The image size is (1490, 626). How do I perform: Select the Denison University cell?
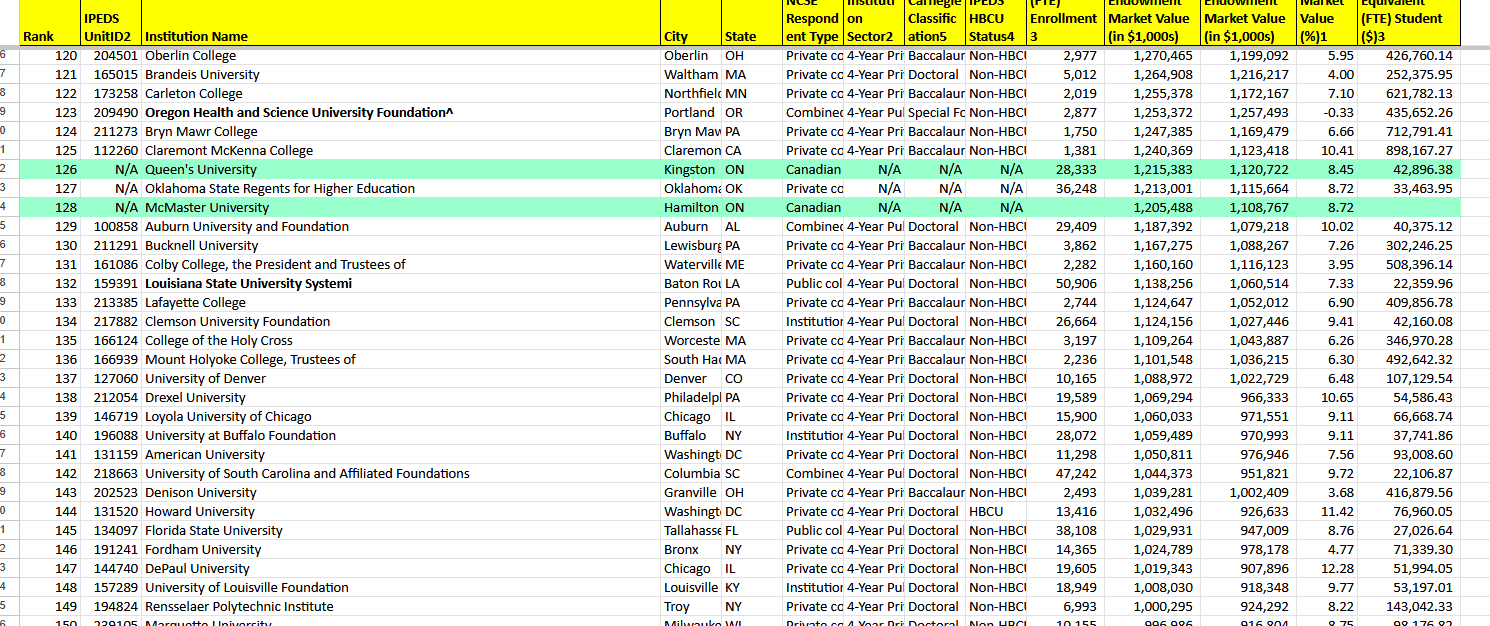(x=401, y=493)
